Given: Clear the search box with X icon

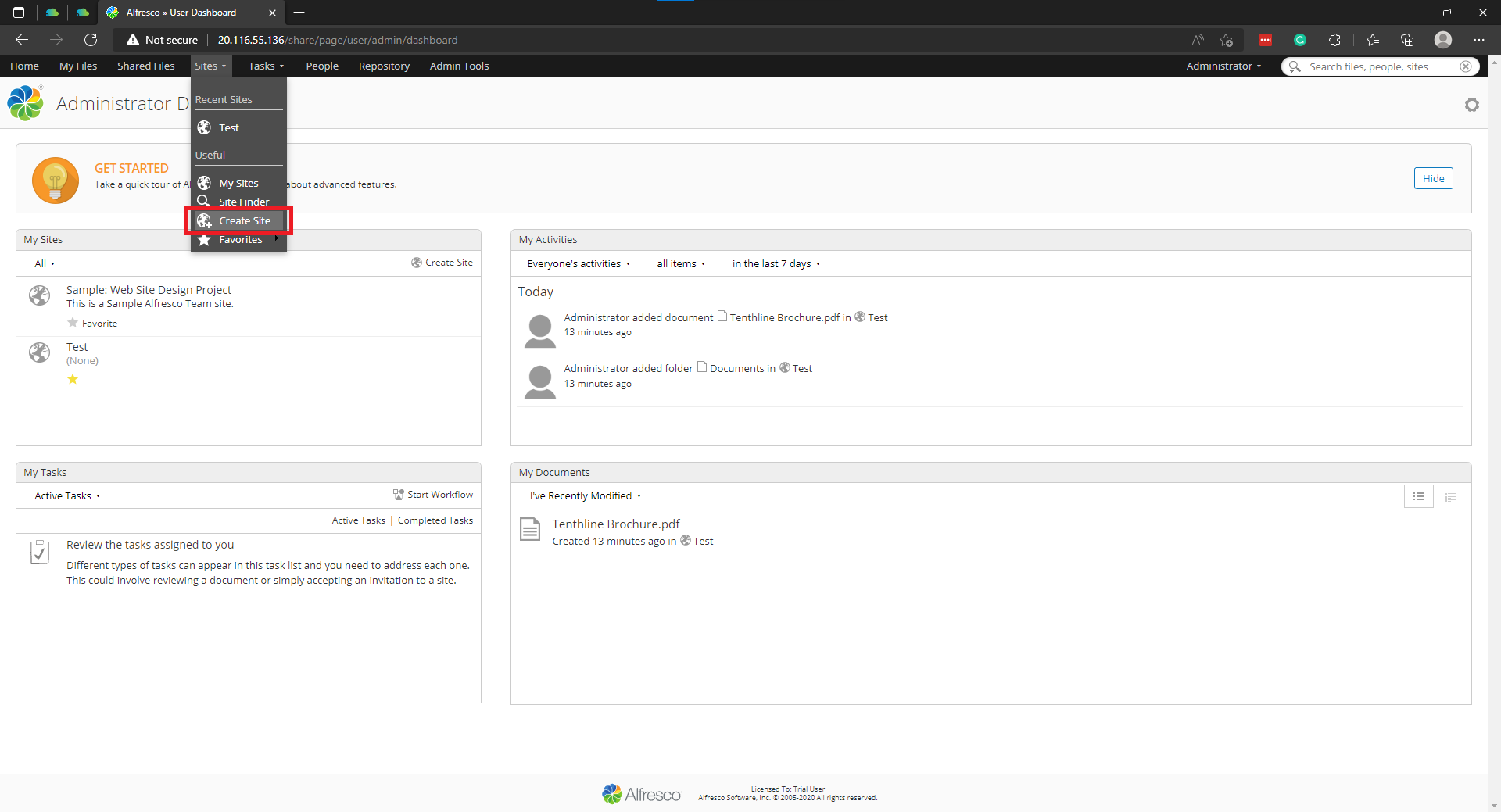Looking at the screenshot, I should point(1466,66).
